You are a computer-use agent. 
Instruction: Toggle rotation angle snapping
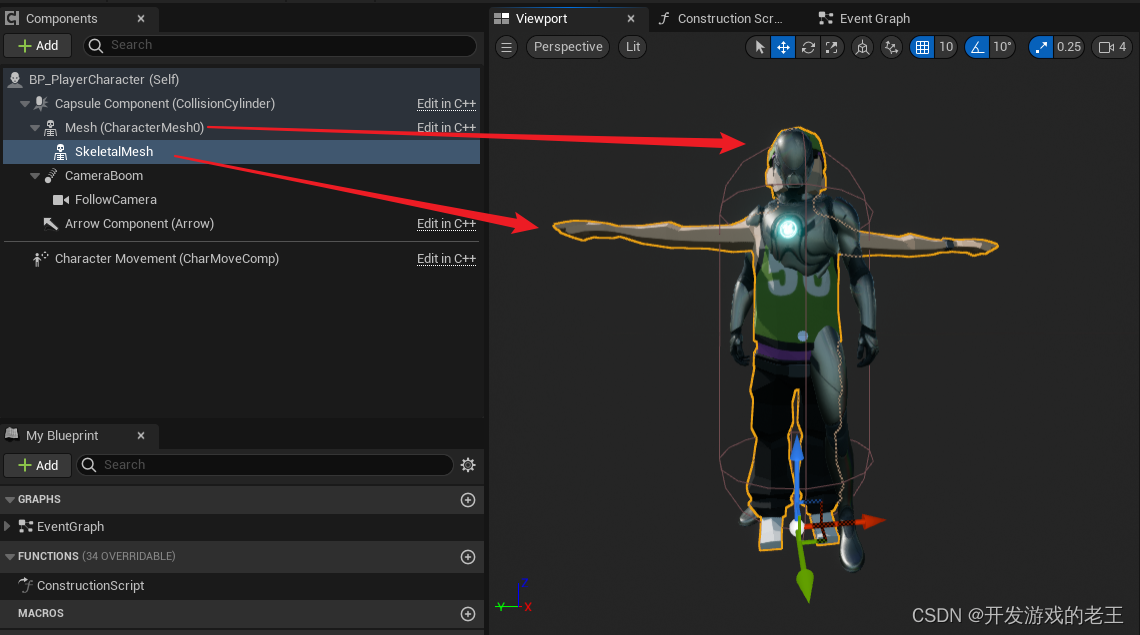977,47
